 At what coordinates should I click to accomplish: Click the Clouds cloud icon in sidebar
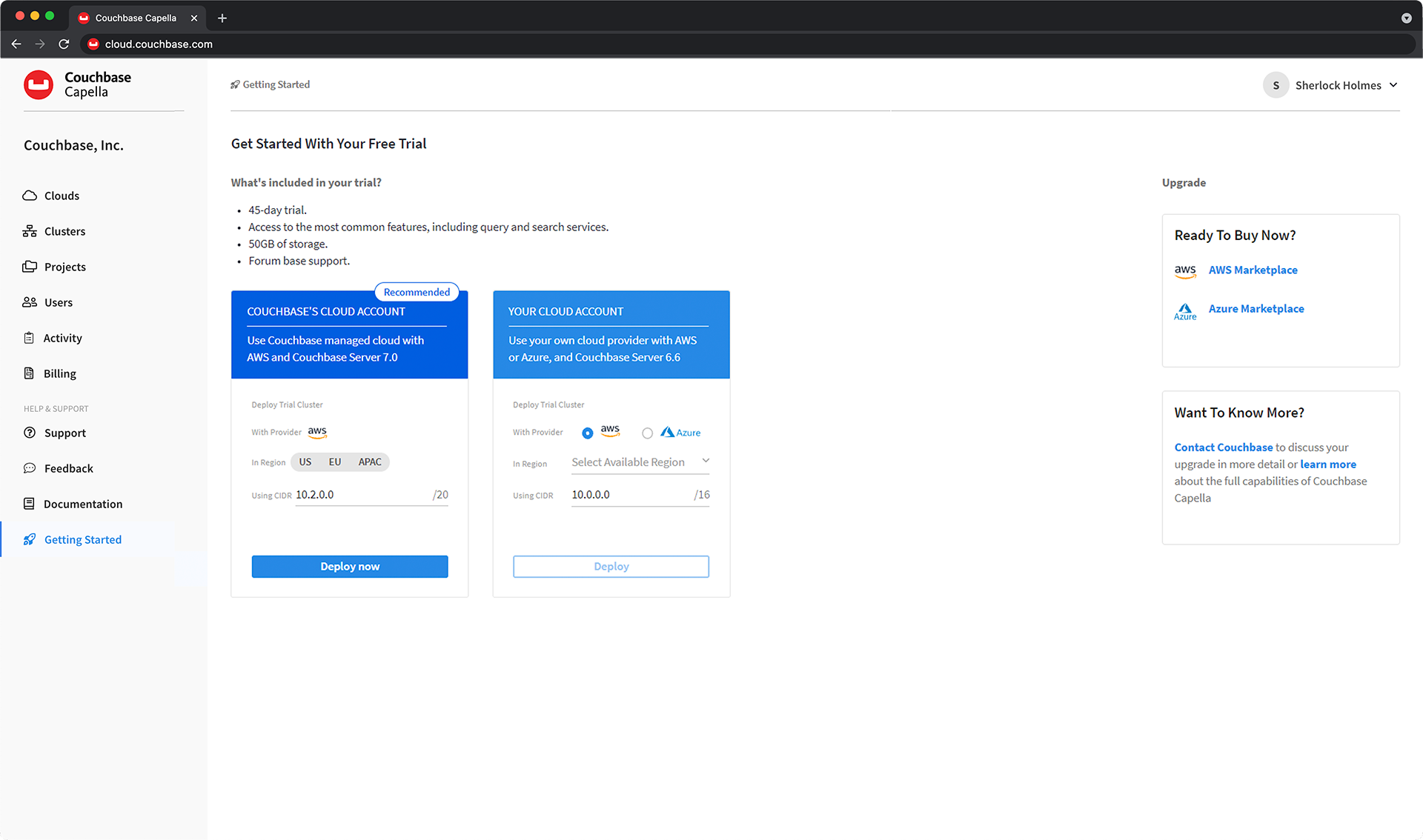tap(30, 196)
